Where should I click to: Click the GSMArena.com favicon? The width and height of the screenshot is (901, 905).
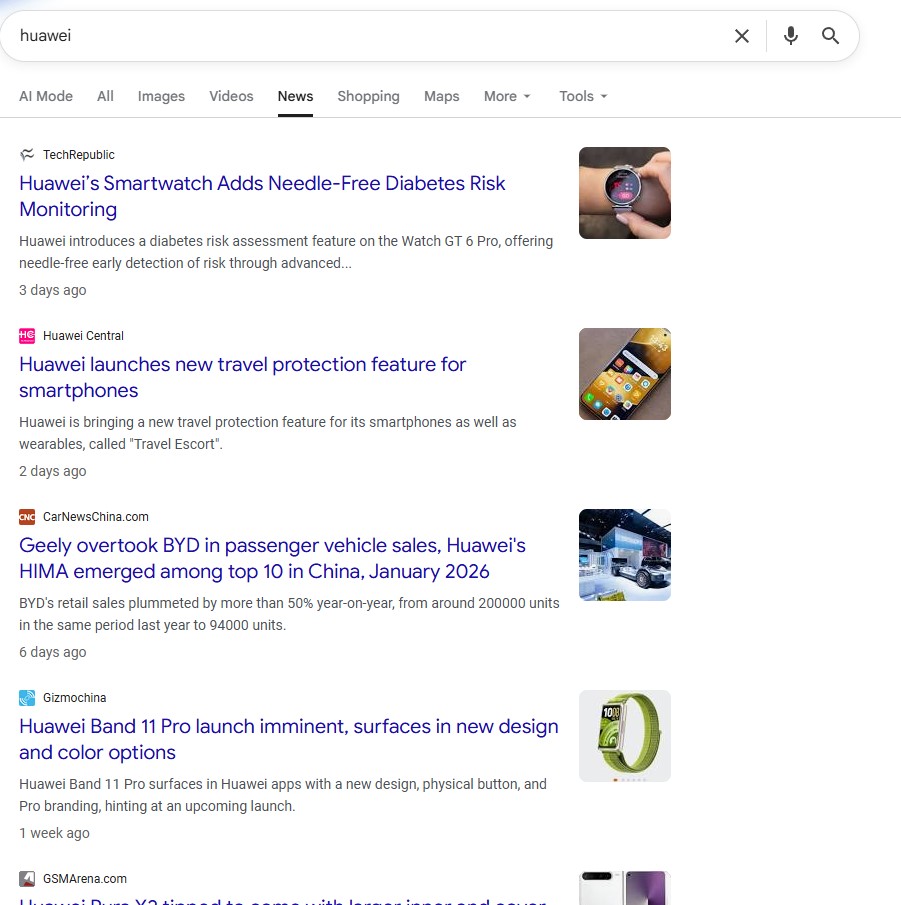tap(27, 878)
